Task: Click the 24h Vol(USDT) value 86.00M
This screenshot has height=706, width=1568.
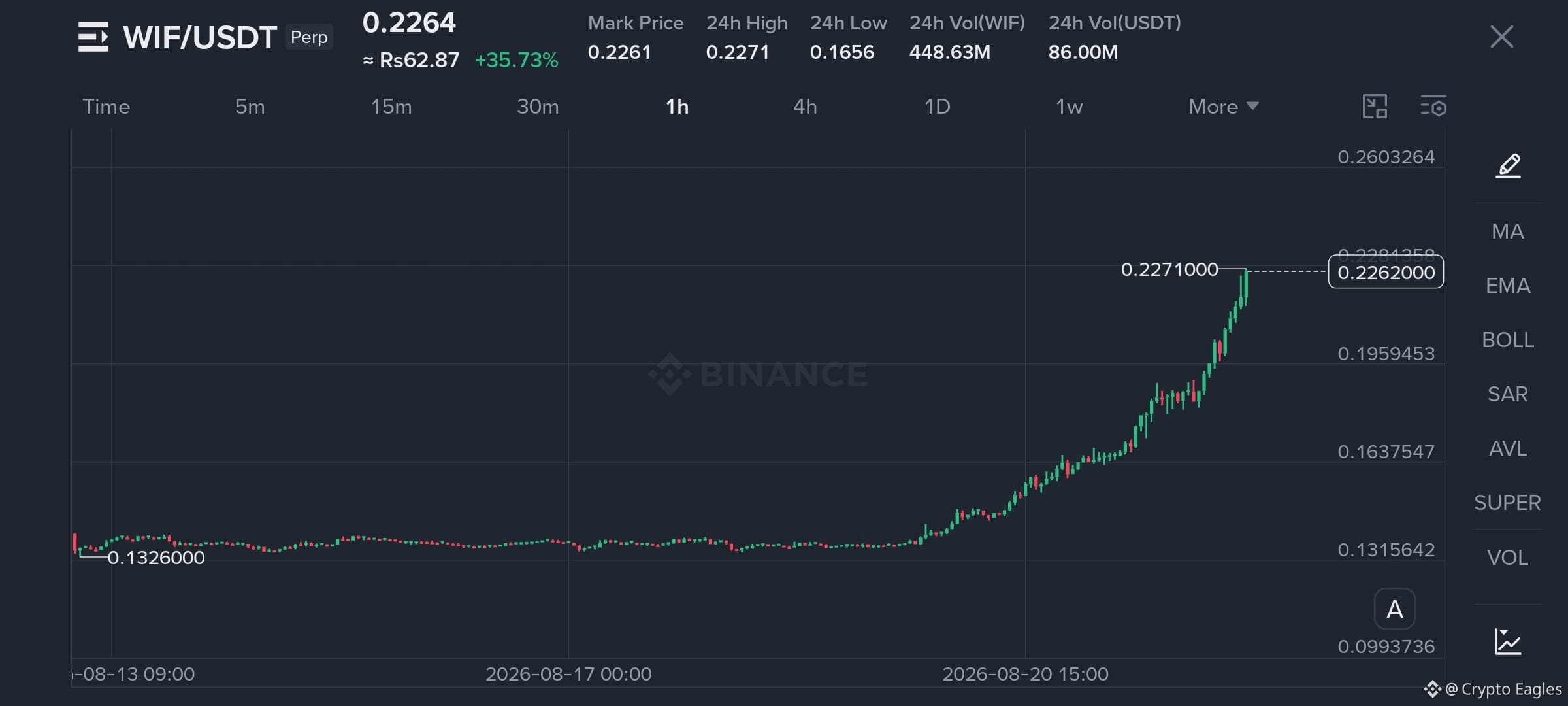Action: coord(1083,52)
